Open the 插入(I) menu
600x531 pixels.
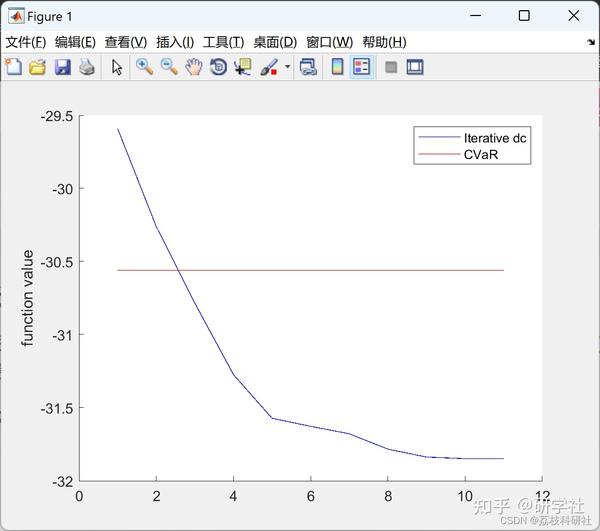(x=175, y=42)
